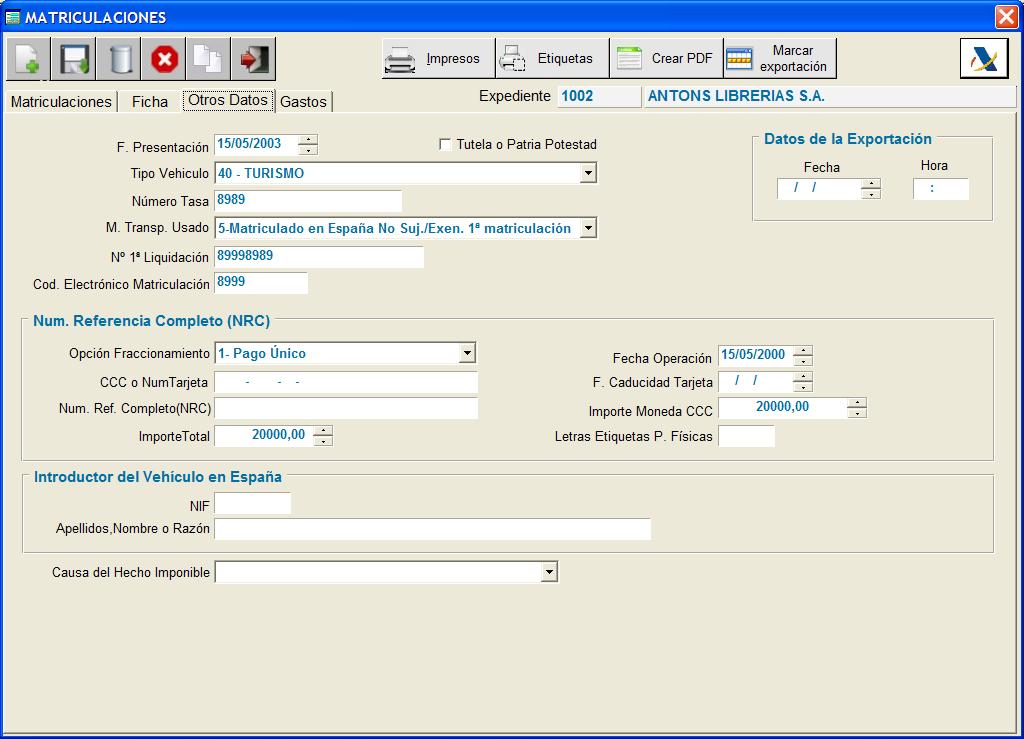Click the Fecha Operación date field
This screenshot has height=739, width=1024.
[756, 355]
